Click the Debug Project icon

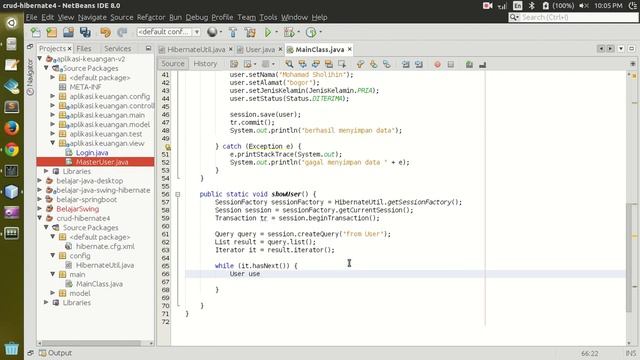point(289,32)
